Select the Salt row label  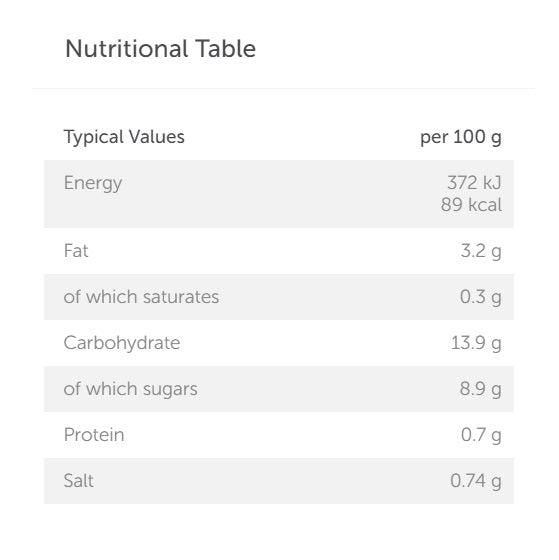tap(79, 481)
